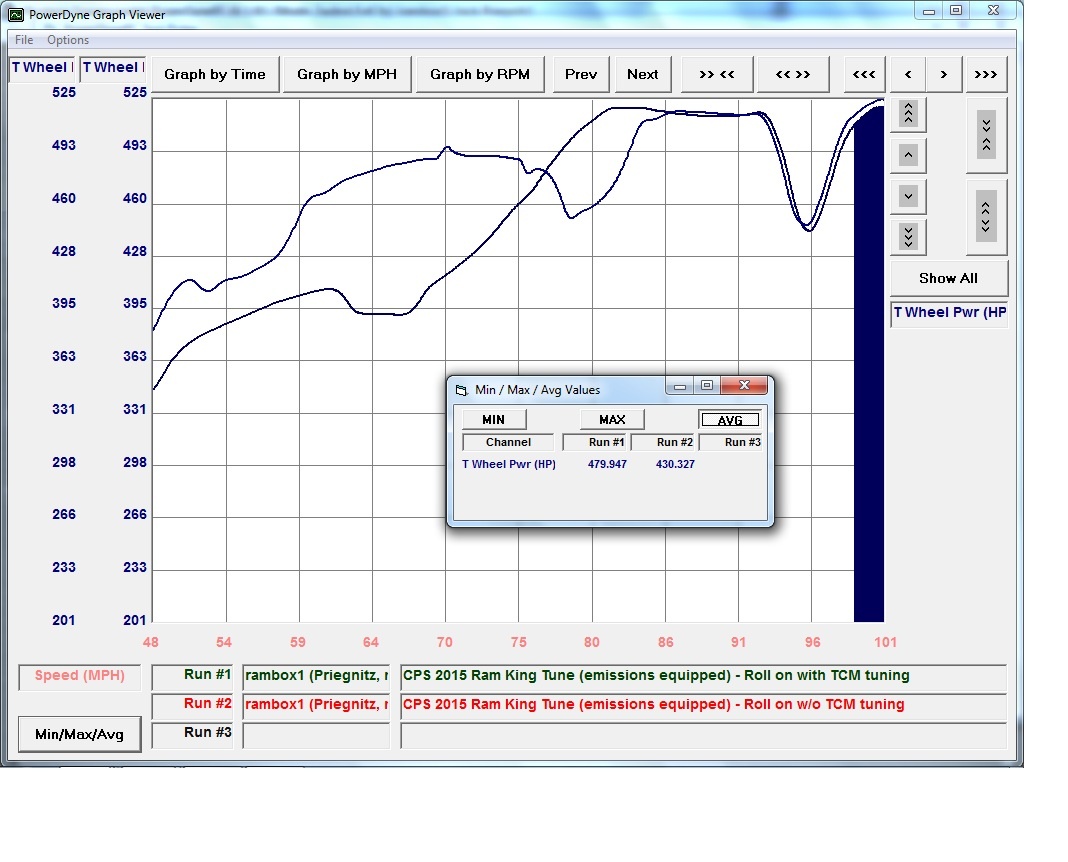The height and width of the screenshot is (862, 1068).
Task: Select Graph by Time view
Action: click(x=215, y=74)
